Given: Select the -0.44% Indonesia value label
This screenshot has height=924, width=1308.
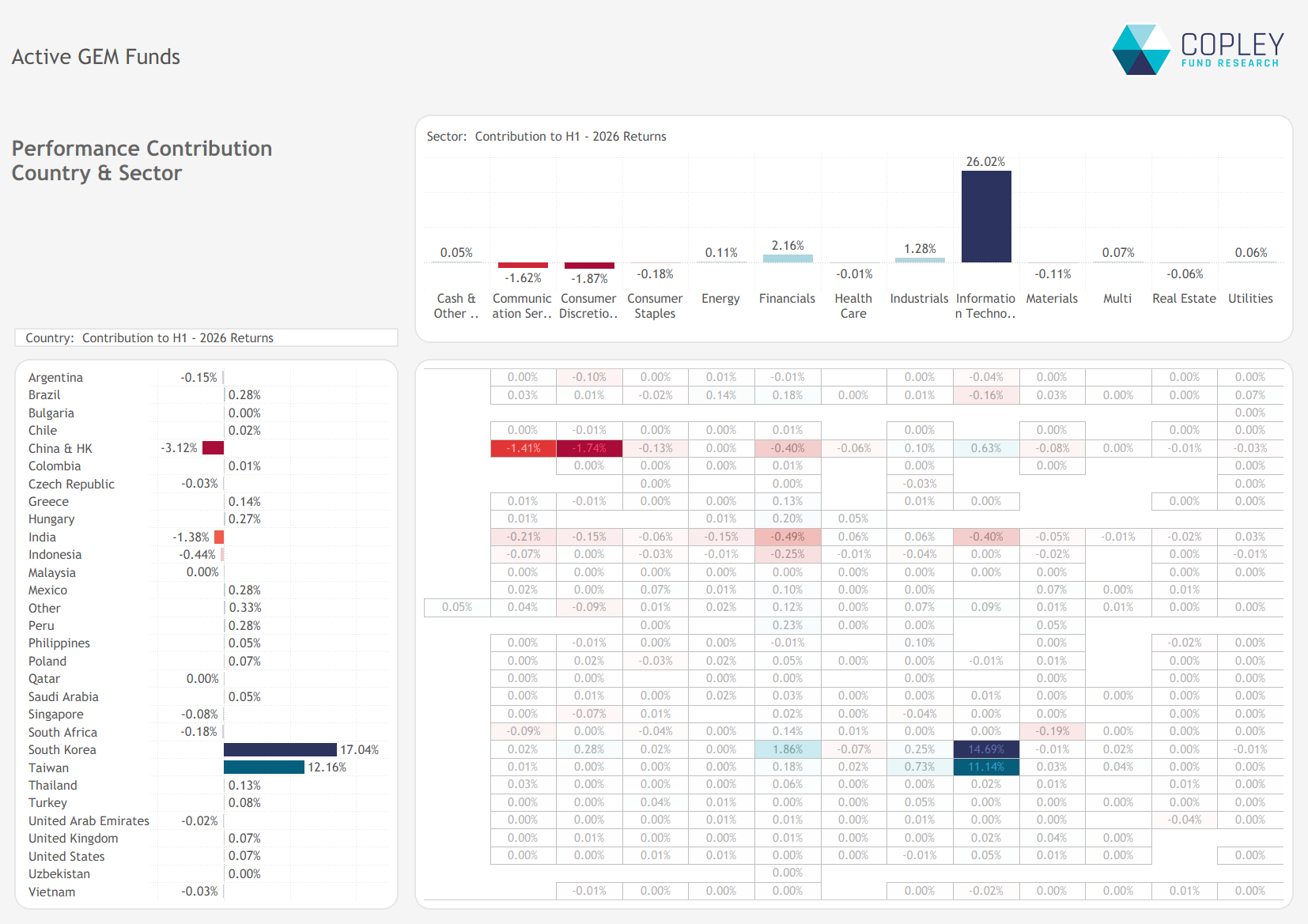Looking at the screenshot, I should pyautogui.click(x=198, y=555).
